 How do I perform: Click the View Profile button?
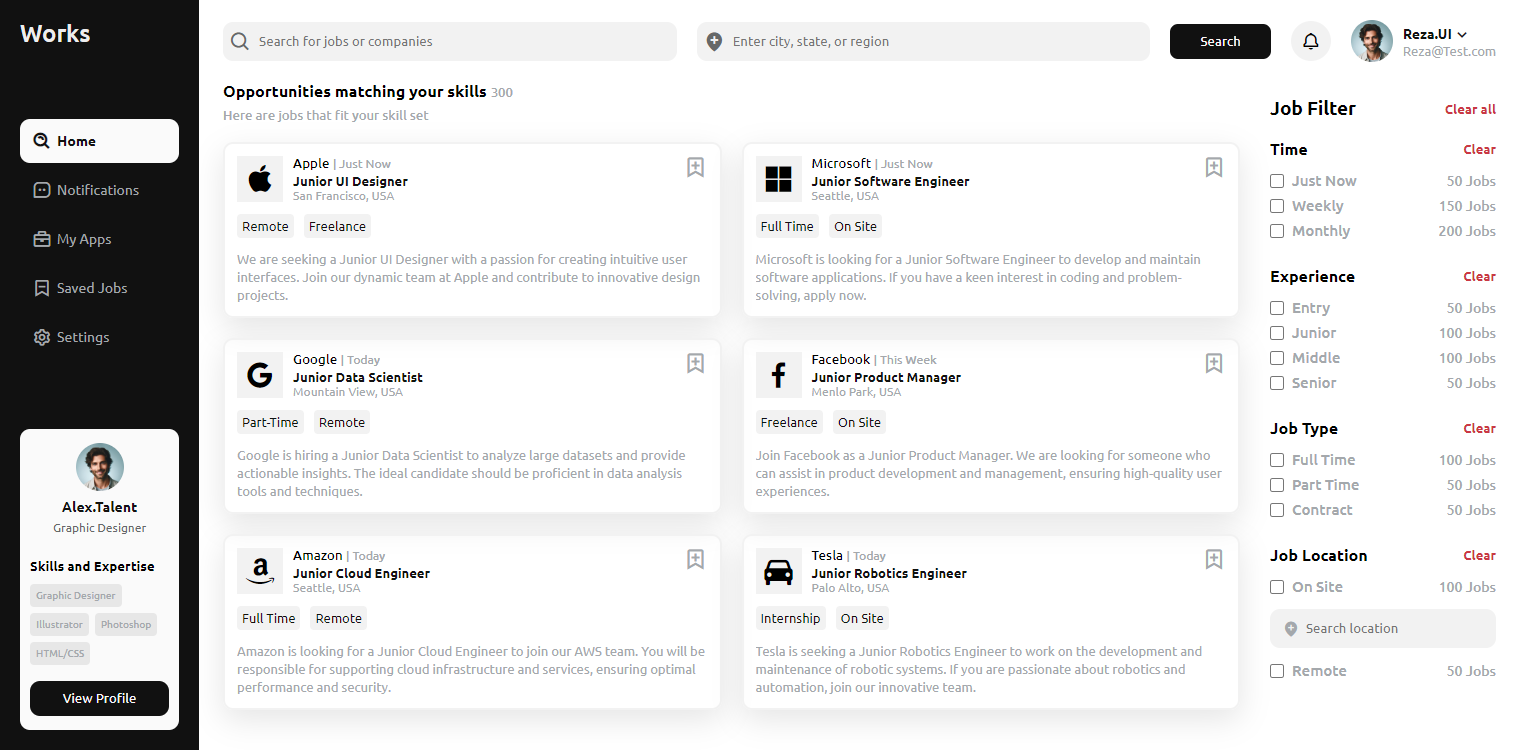coord(99,698)
